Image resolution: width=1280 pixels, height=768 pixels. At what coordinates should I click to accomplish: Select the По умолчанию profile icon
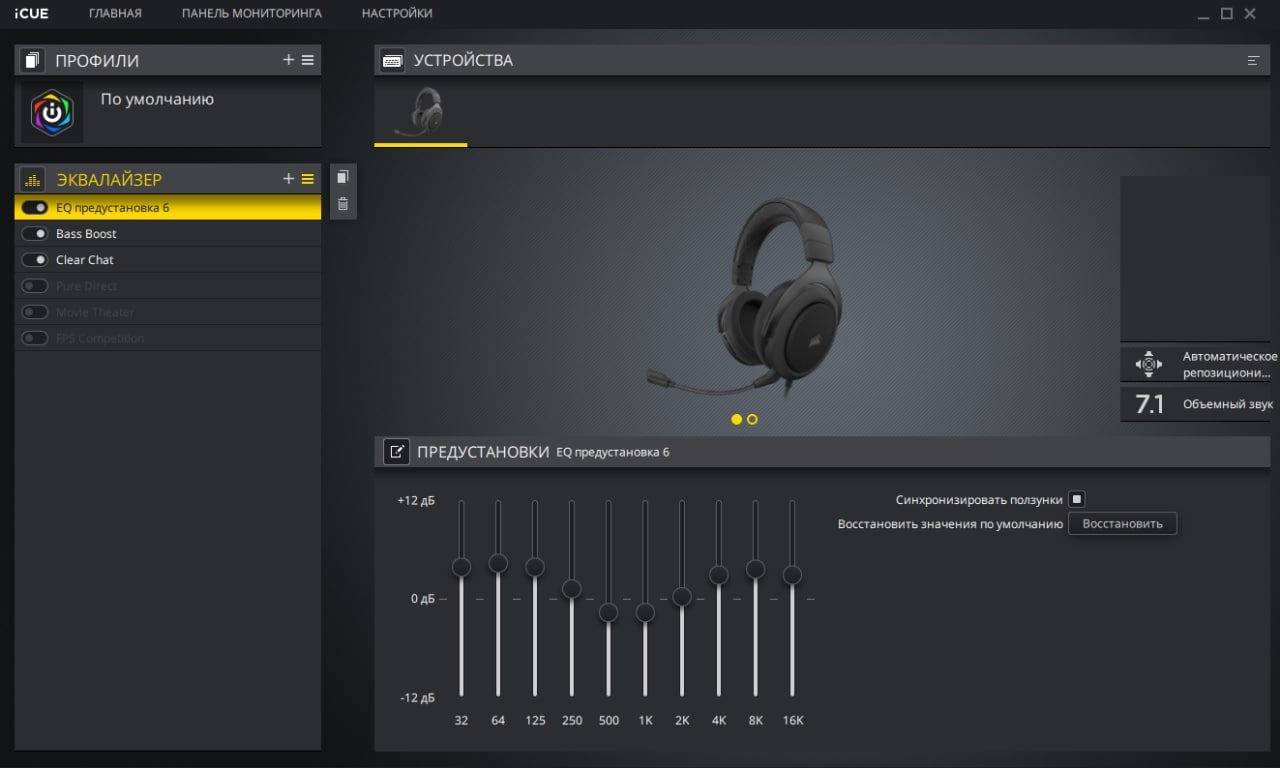click(x=52, y=113)
